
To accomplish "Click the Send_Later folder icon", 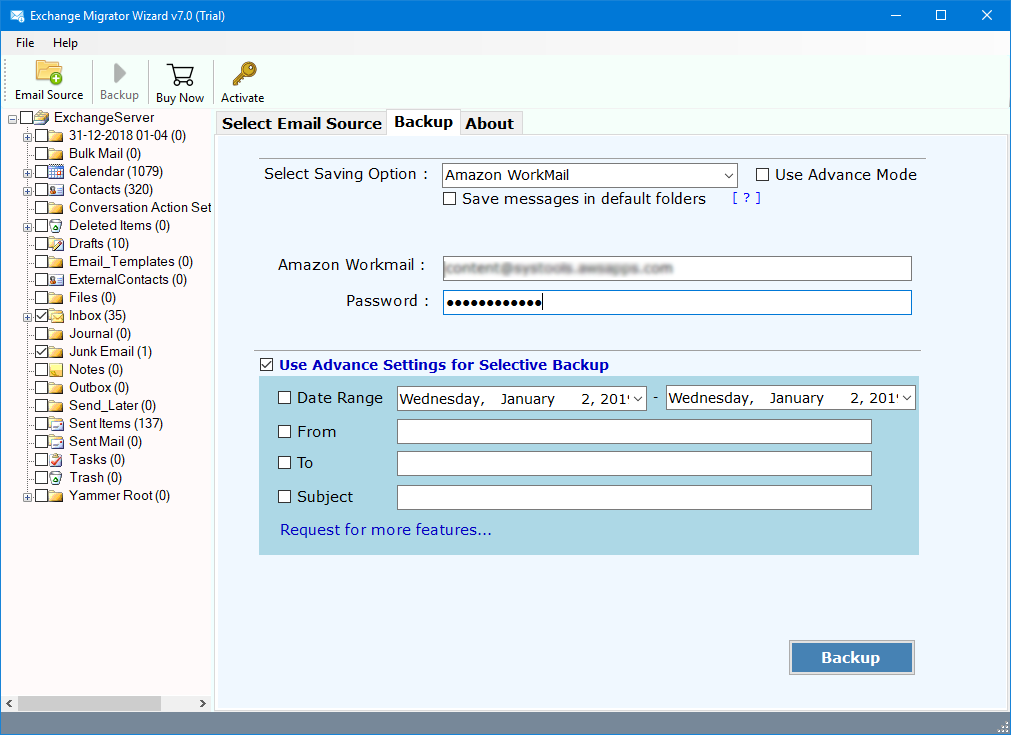I will [x=56, y=406].
